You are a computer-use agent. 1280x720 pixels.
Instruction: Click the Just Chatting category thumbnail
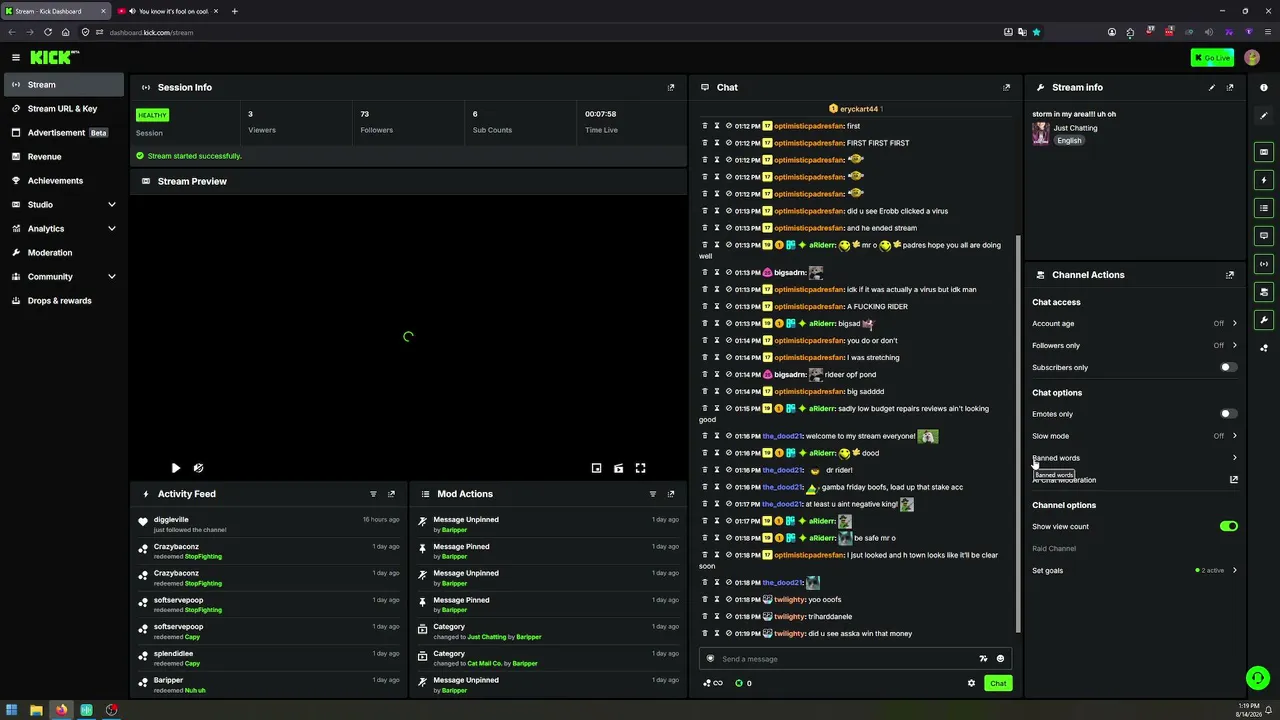coord(1041,134)
